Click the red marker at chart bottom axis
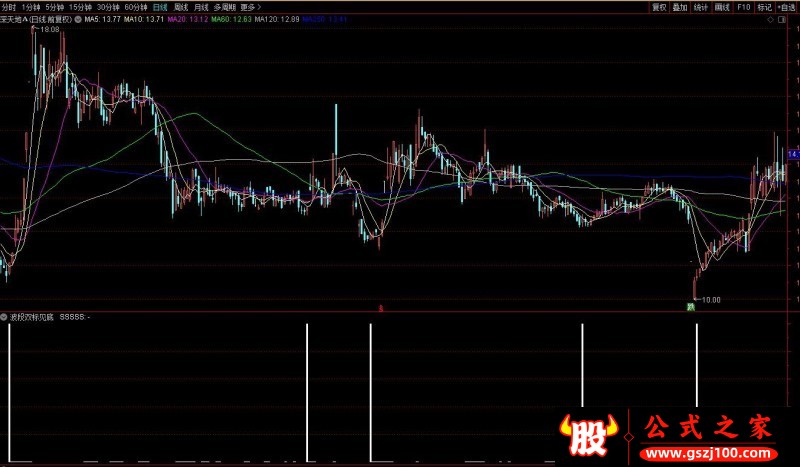The height and width of the screenshot is (467, 800). click(x=380, y=308)
